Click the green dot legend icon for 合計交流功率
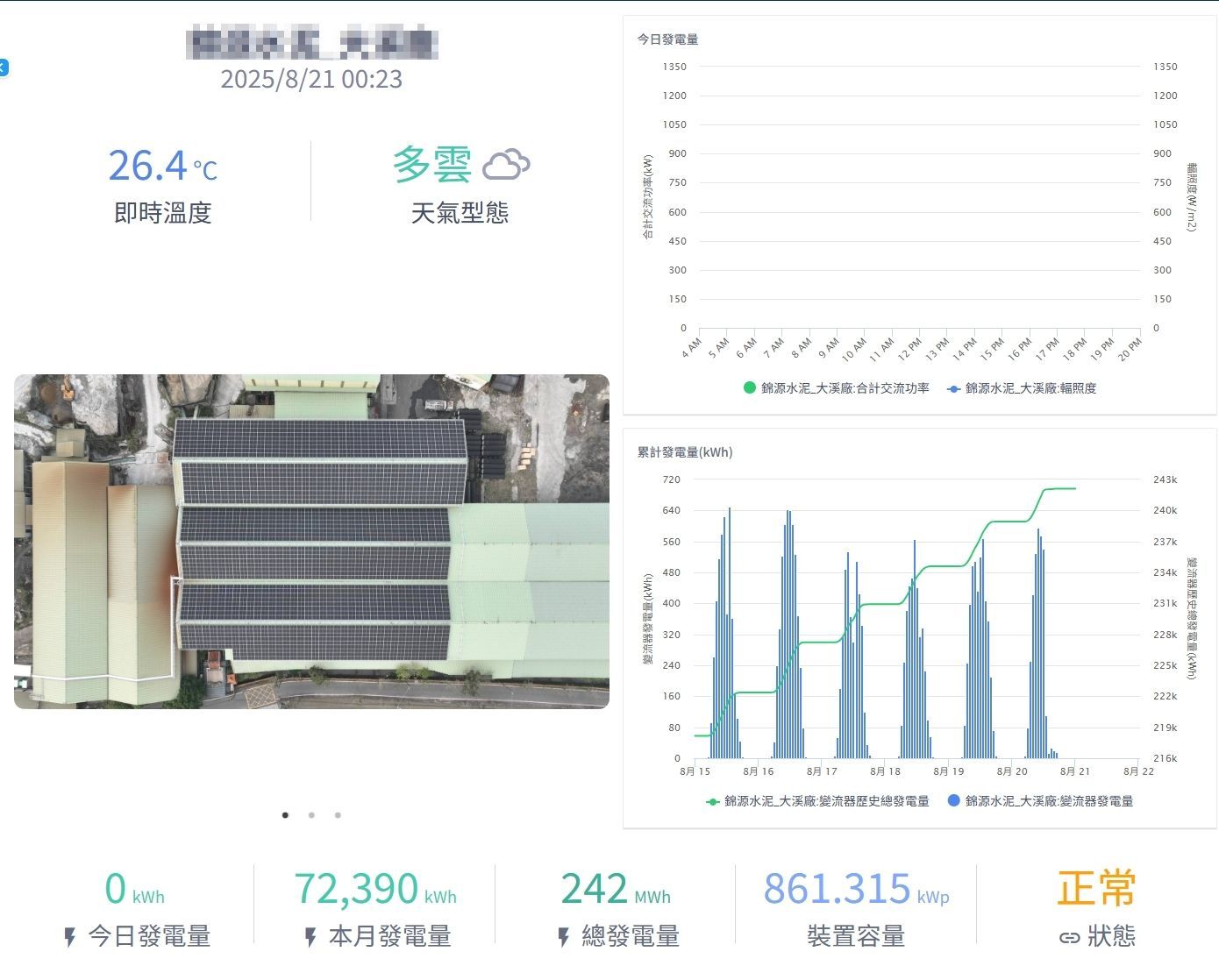The height and width of the screenshot is (980, 1219). click(x=748, y=387)
